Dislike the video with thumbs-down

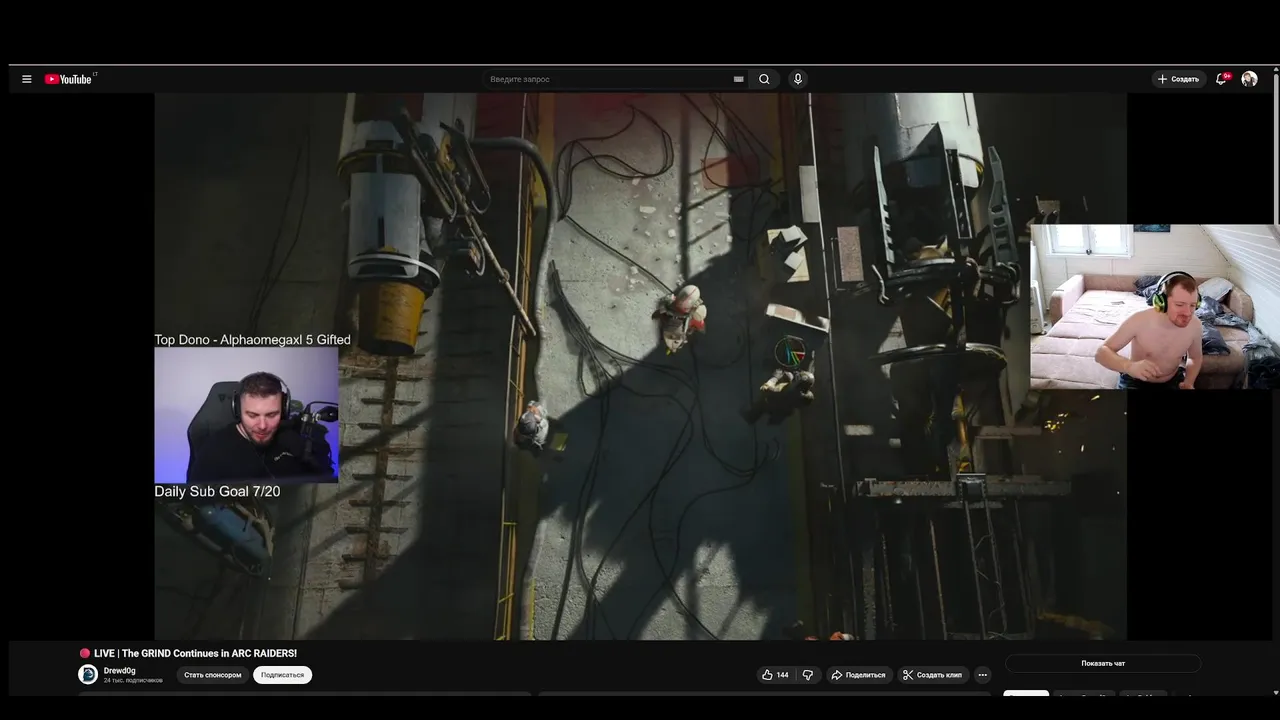(x=808, y=675)
